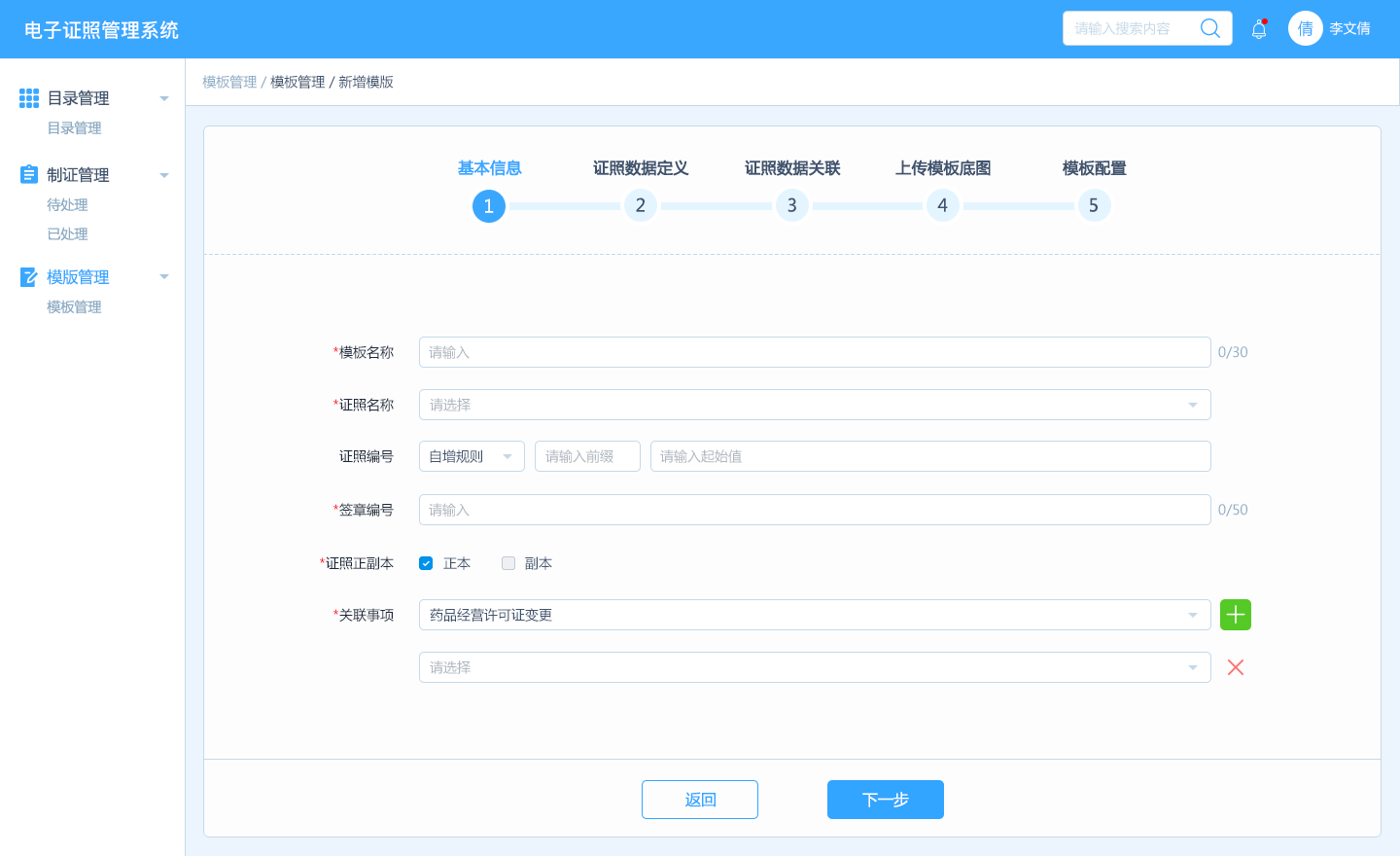Viewport: 1400px width, 856px height.
Task: Click the 模版管理 edit icon
Action: tap(29, 277)
